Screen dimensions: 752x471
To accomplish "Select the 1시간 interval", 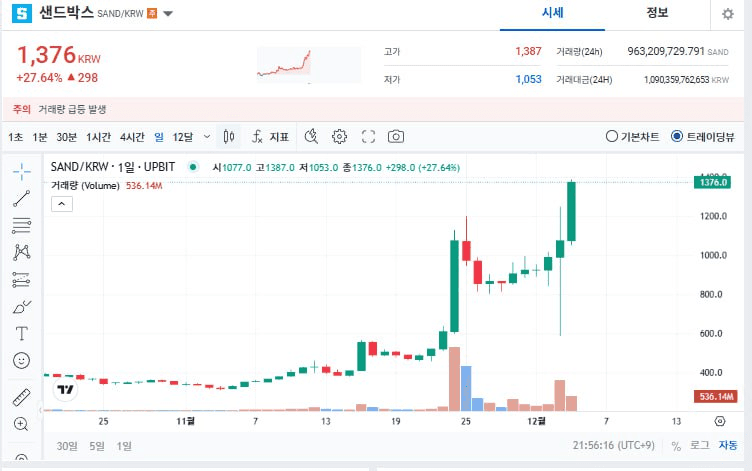I will [x=98, y=137].
